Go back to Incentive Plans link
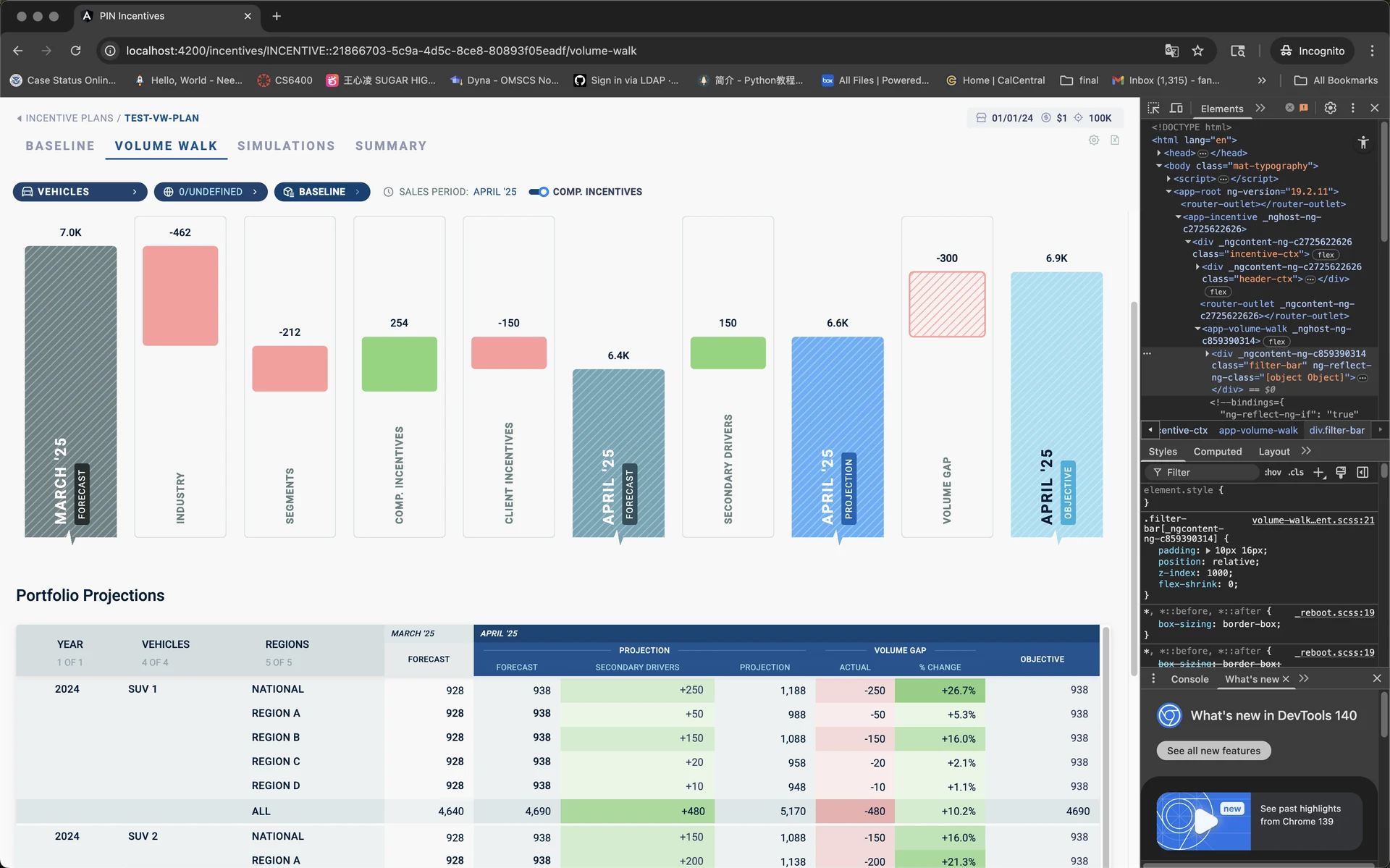Image resolution: width=1390 pixels, height=868 pixels. tap(69, 118)
